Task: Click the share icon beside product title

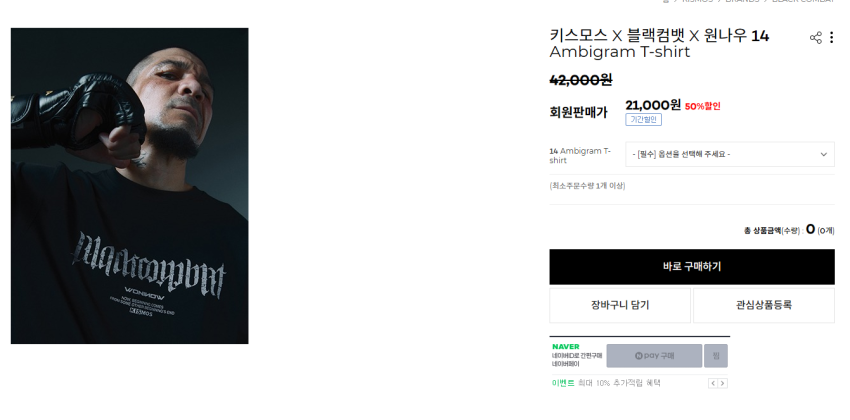Action: coord(816,38)
